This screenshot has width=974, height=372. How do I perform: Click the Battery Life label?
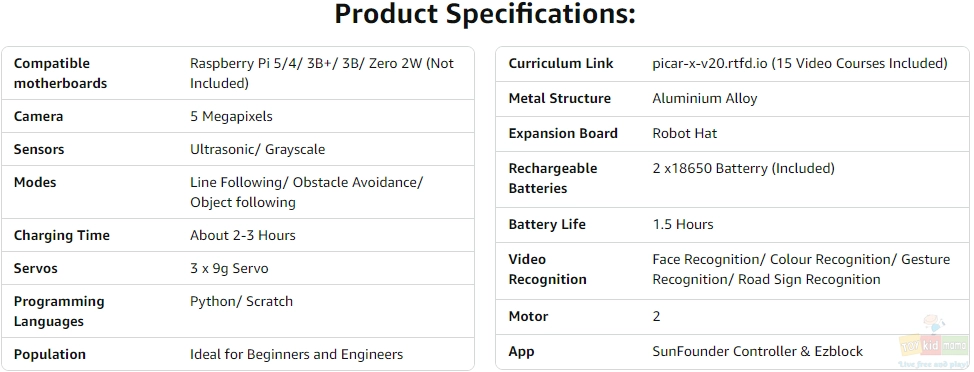point(547,224)
